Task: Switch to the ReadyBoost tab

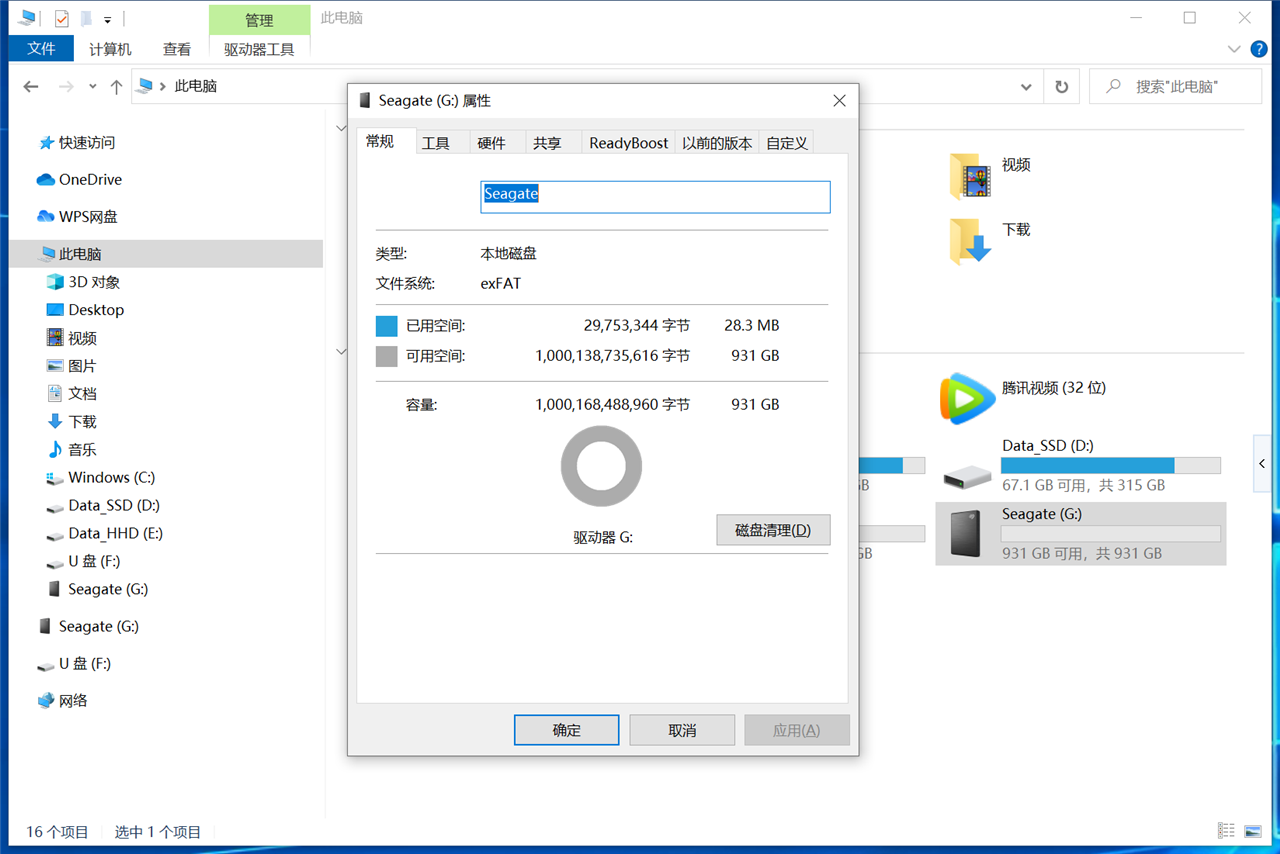Action: (x=629, y=143)
